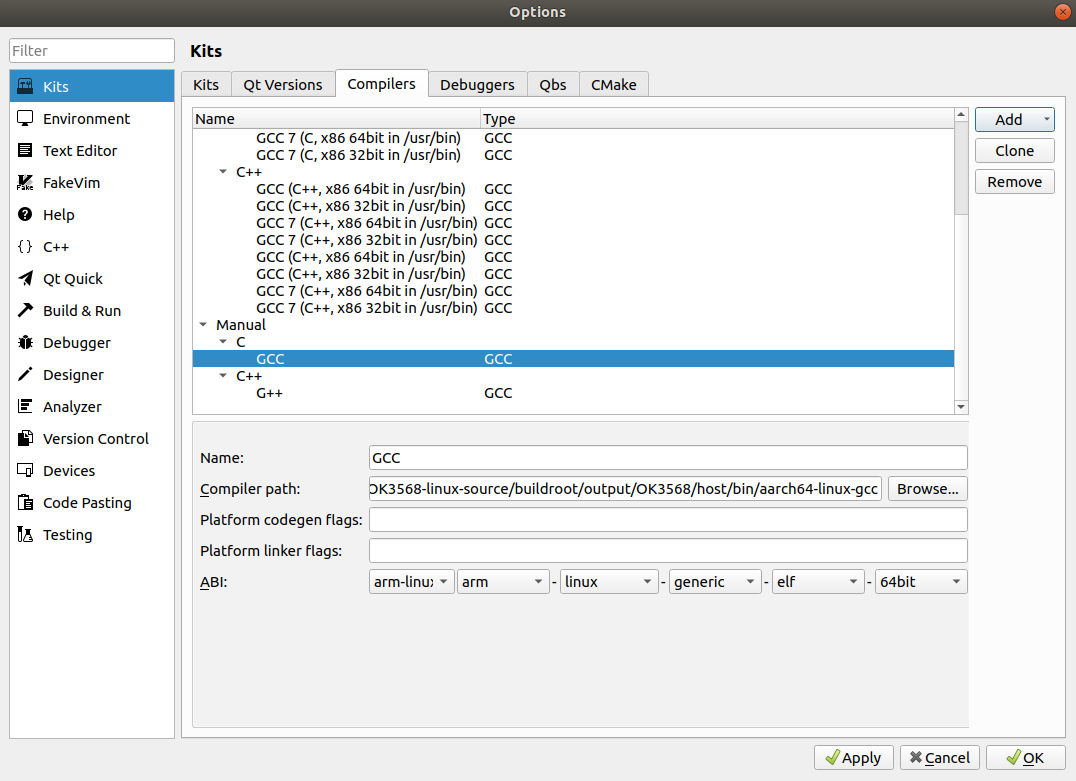The image size is (1076, 781).
Task: Switch to the Qt Versions tab
Action: tap(283, 85)
